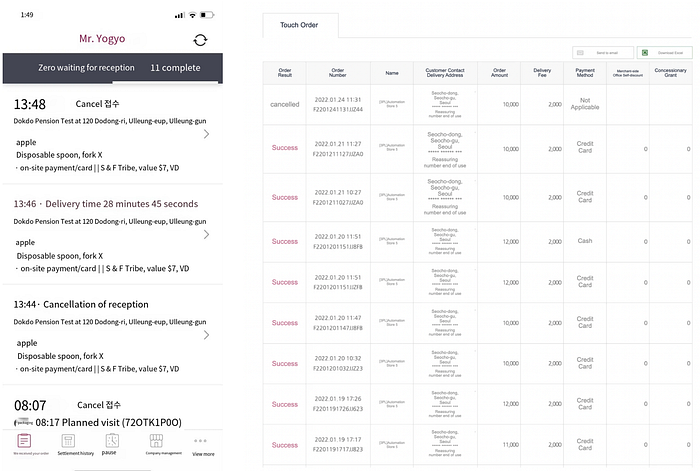Click Success status of the 2022.01.21 11:27 order
The height and width of the screenshot is (471, 700).
coord(285,148)
